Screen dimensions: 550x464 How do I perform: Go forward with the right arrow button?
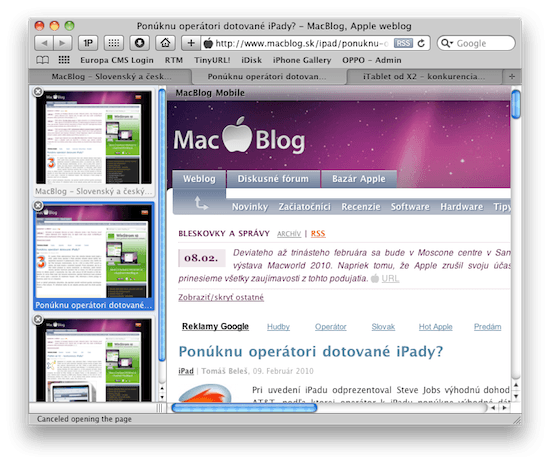pyautogui.click(x=63, y=43)
